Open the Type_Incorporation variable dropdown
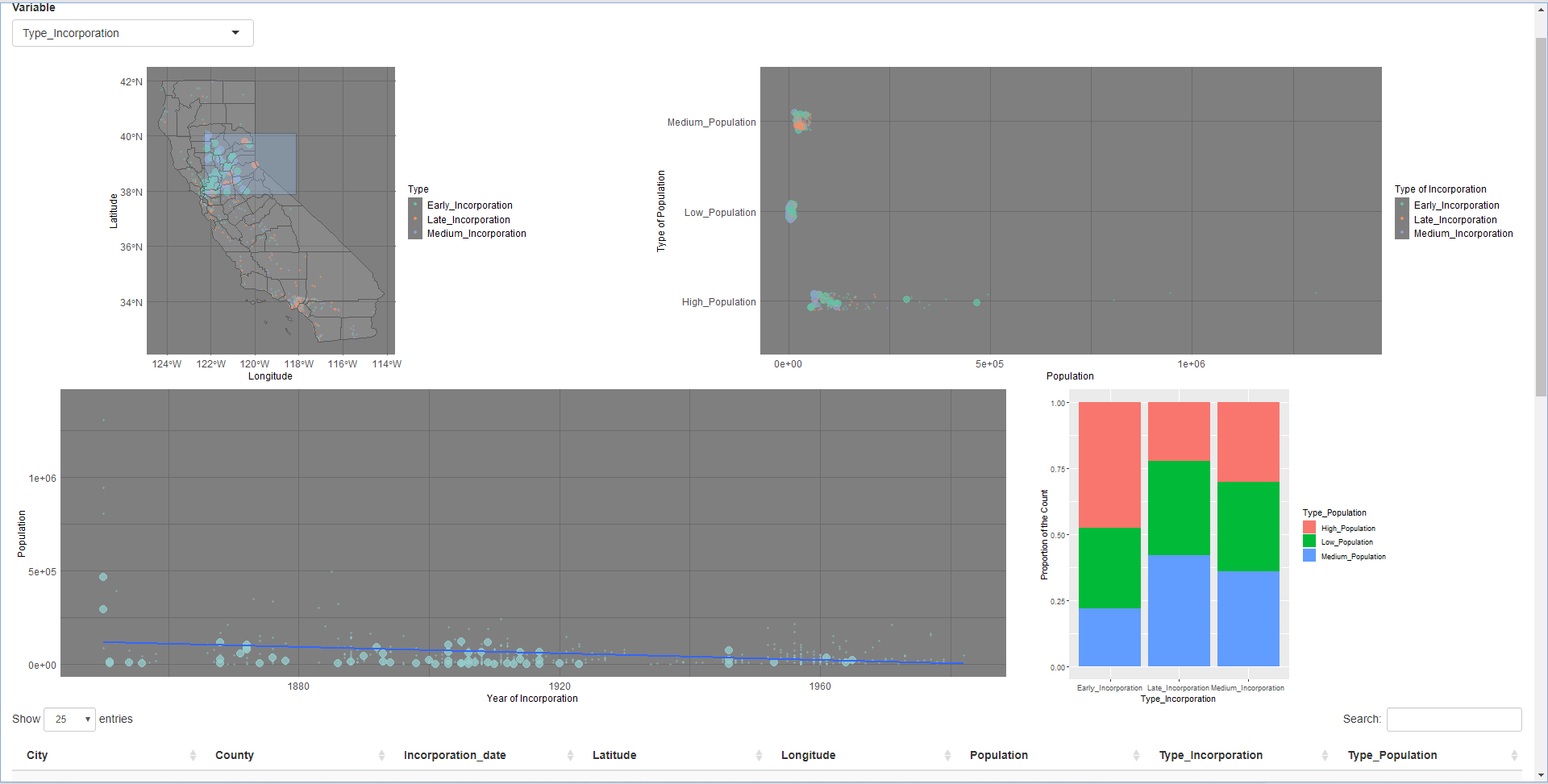This screenshot has width=1548, height=784. point(132,33)
